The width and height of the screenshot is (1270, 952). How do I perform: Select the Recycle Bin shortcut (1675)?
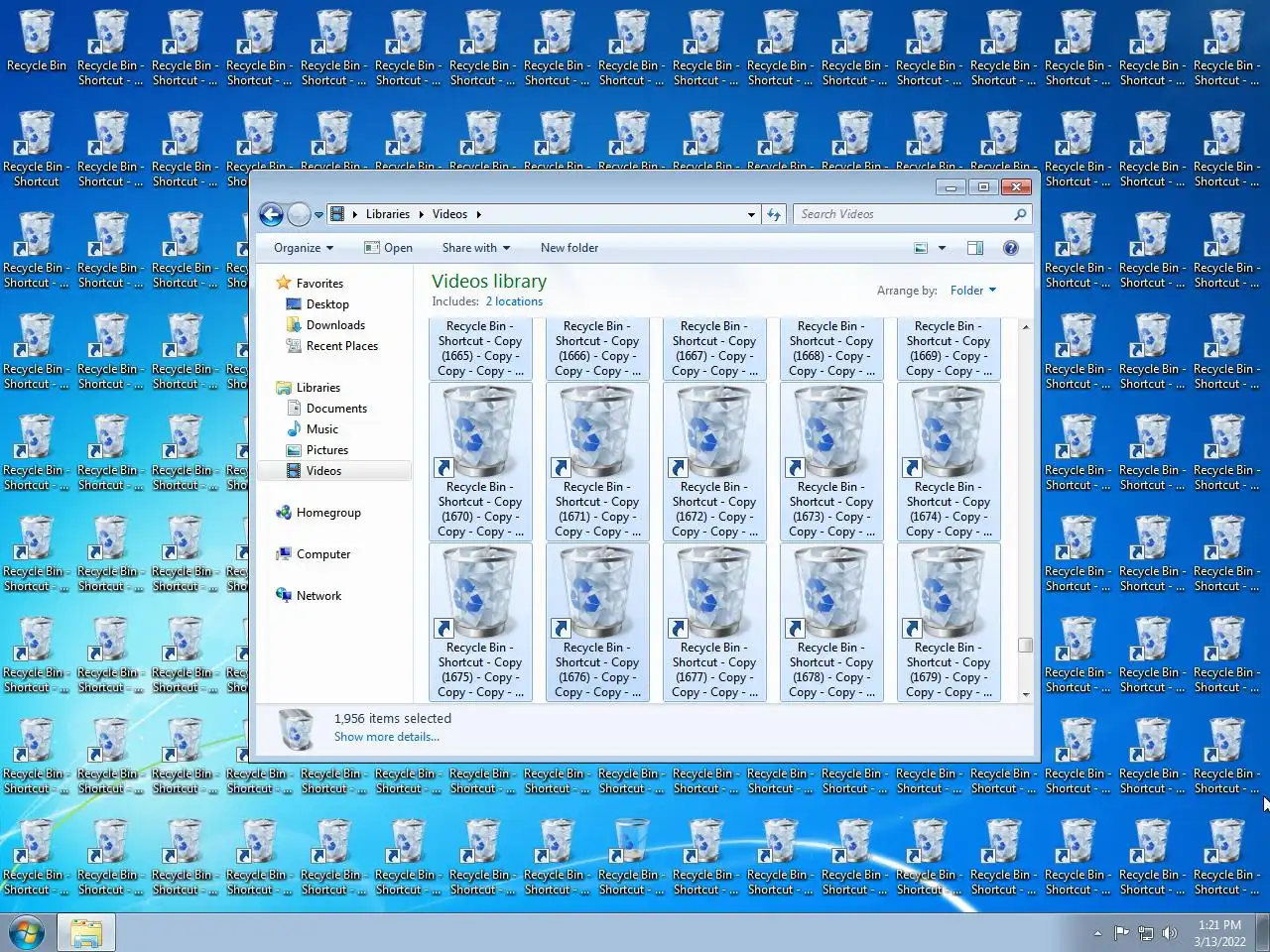(480, 622)
